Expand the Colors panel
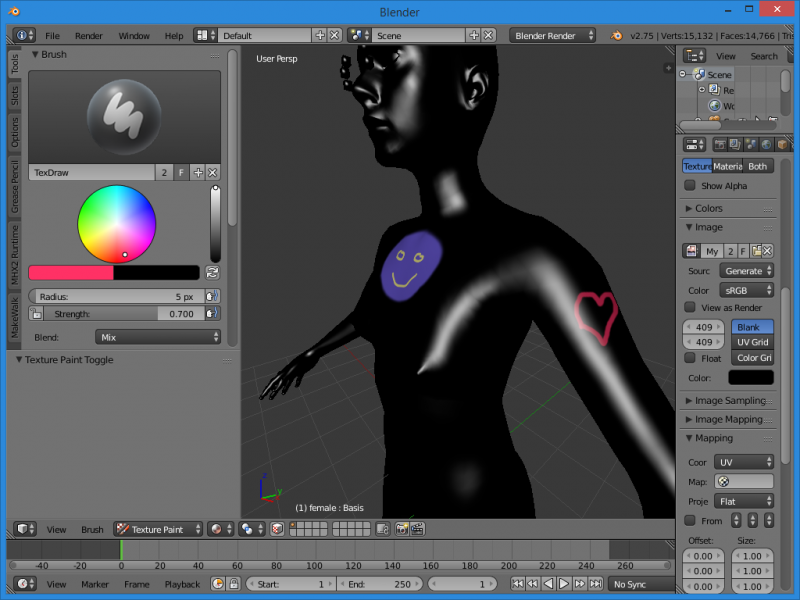800x600 pixels. click(709, 208)
